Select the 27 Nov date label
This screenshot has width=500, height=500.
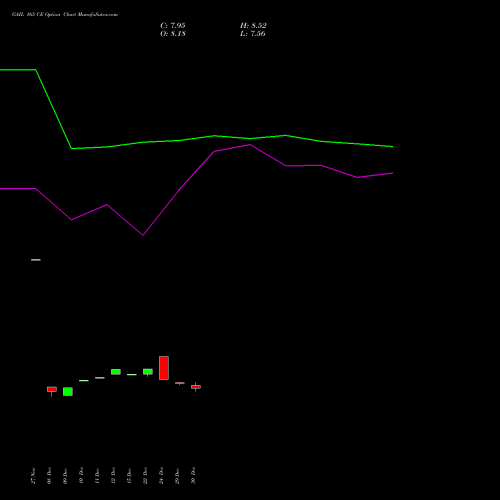[33, 476]
